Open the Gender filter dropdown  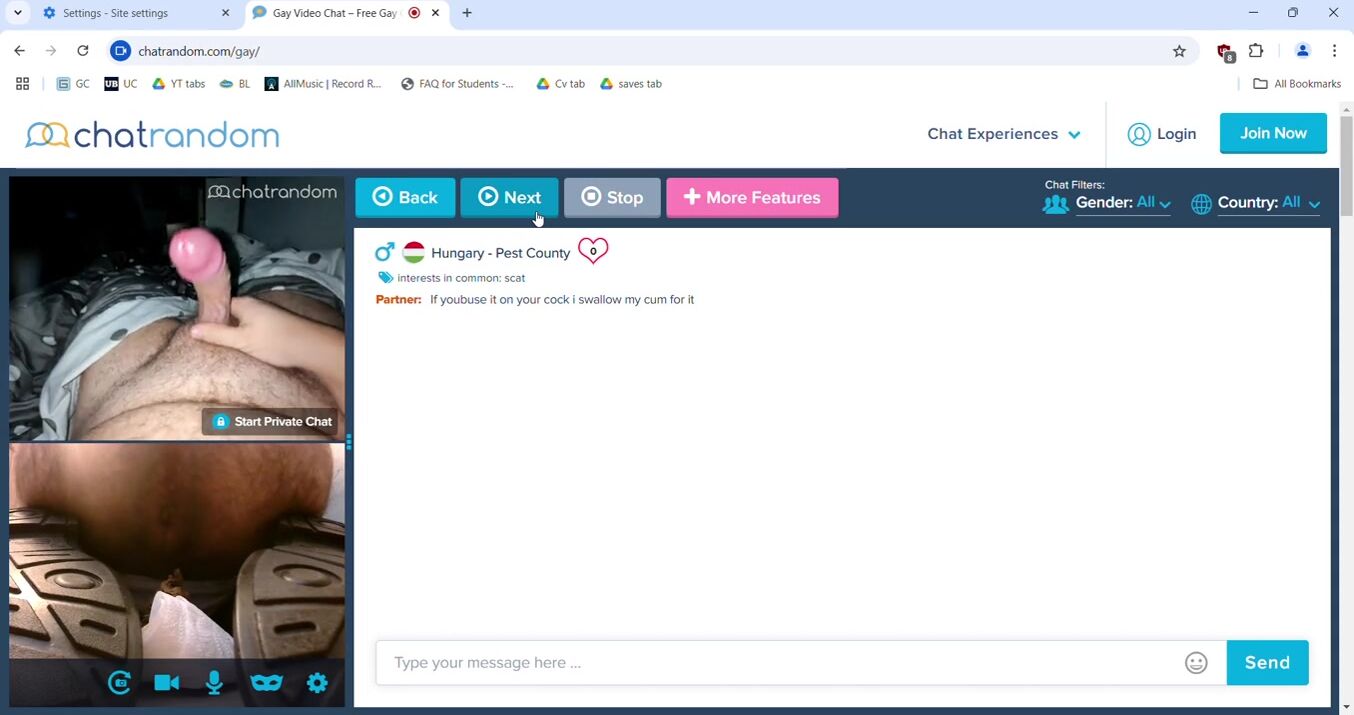tap(1122, 203)
